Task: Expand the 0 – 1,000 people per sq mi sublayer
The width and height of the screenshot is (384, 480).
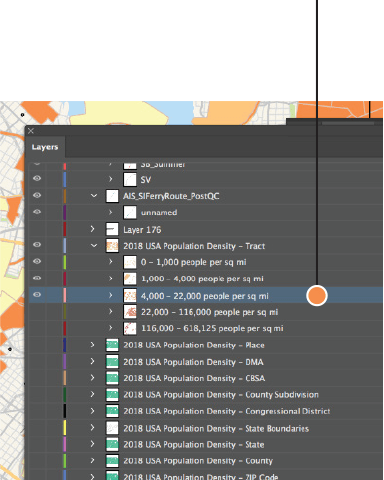Action: click(111, 262)
